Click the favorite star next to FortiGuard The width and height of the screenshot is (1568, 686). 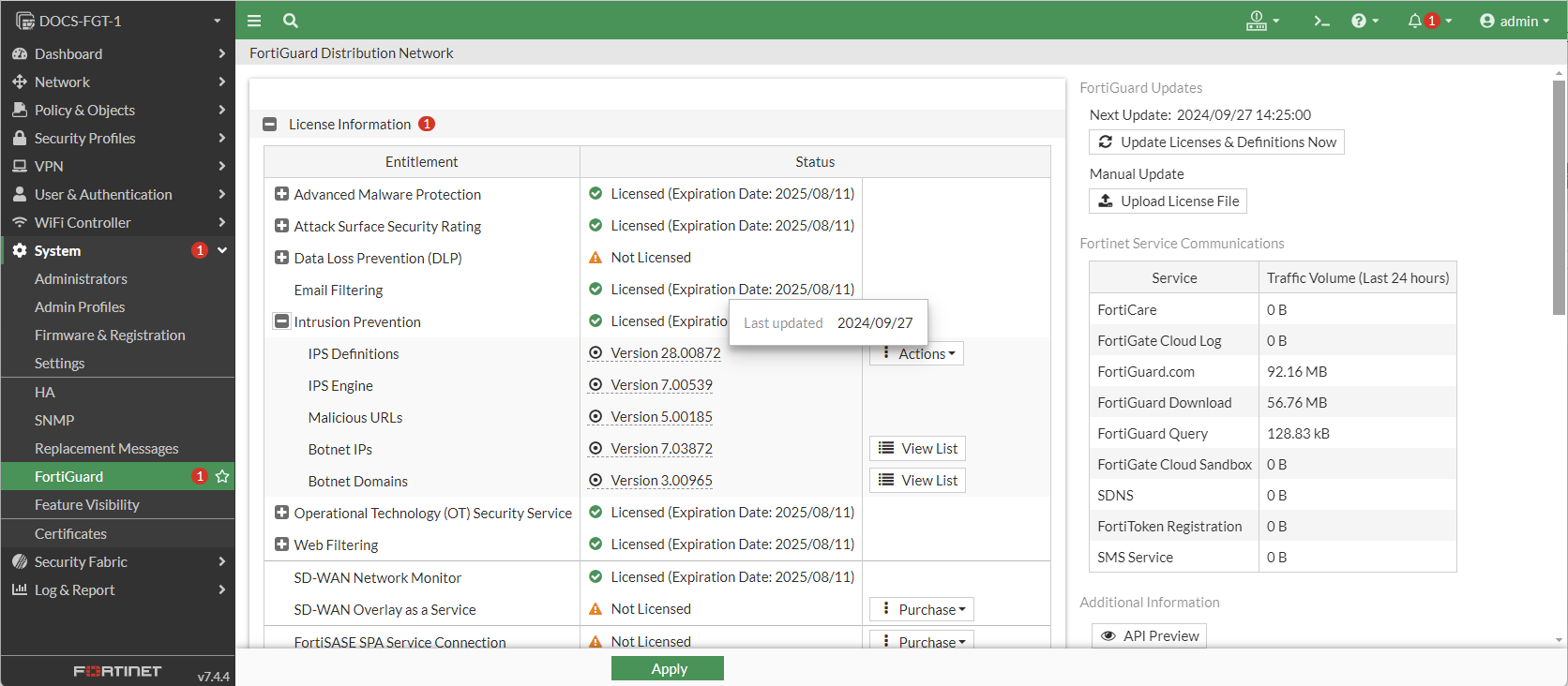pyautogui.click(x=222, y=476)
